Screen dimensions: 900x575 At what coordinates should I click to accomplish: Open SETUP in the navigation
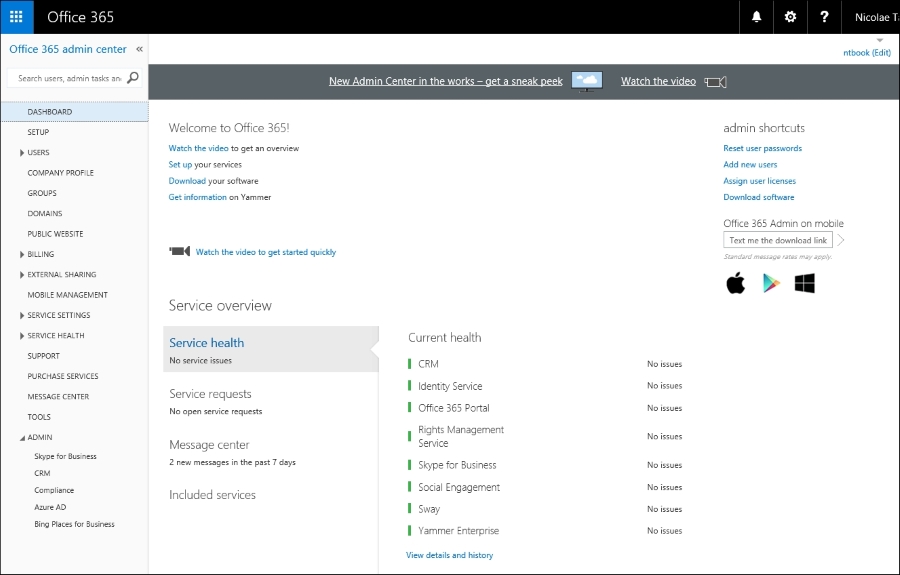pos(38,132)
